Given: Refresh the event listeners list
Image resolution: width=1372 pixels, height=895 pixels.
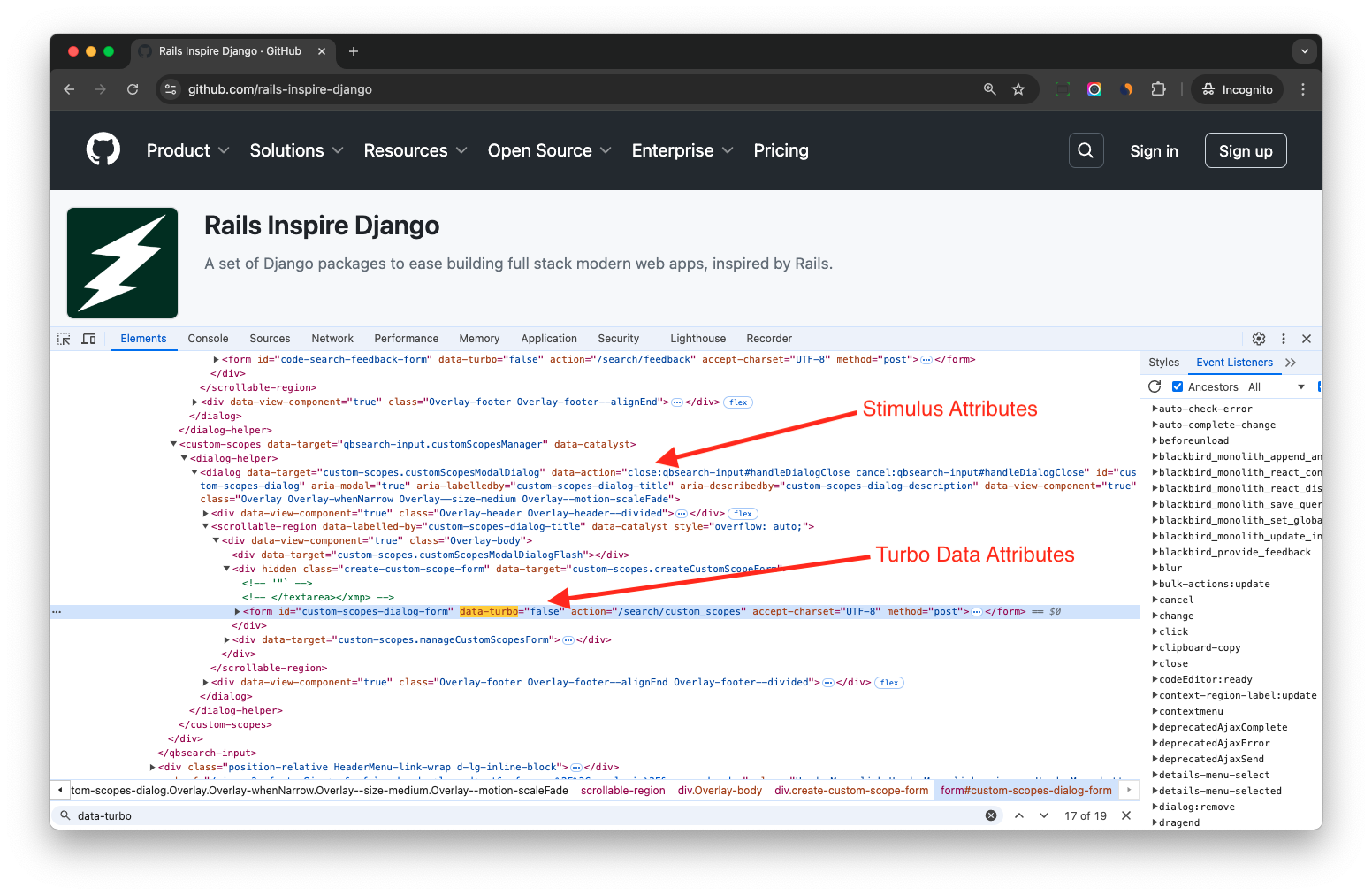Looking at the screenshot, I should (1155, 386).
